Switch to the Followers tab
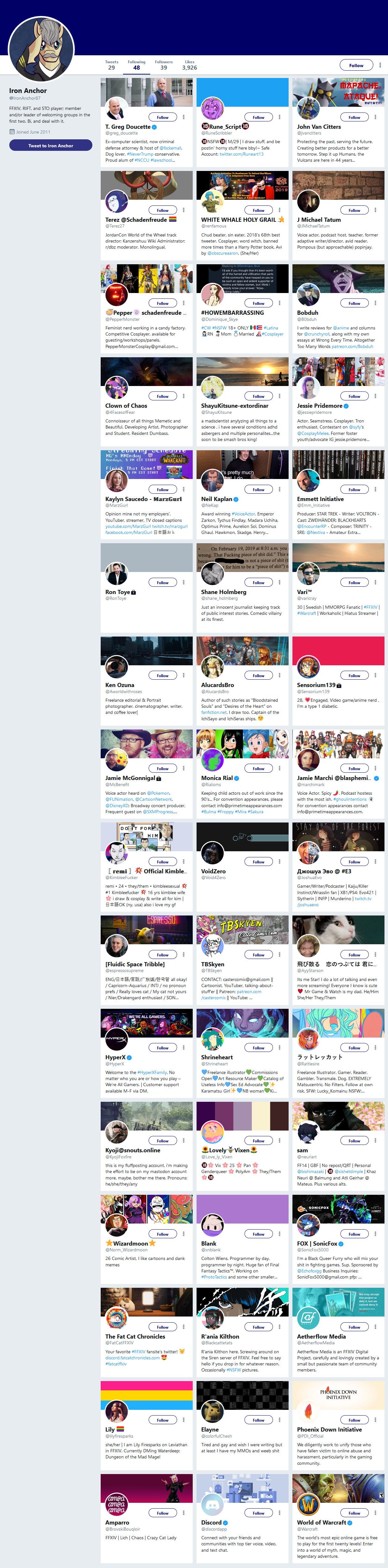The image size is (388, 1568). click(x=164, y=65)
